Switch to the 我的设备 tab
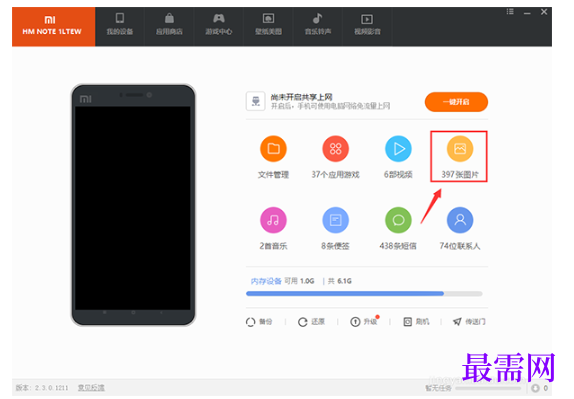Screen dimensions: 574x399 (x=120, y=25)
